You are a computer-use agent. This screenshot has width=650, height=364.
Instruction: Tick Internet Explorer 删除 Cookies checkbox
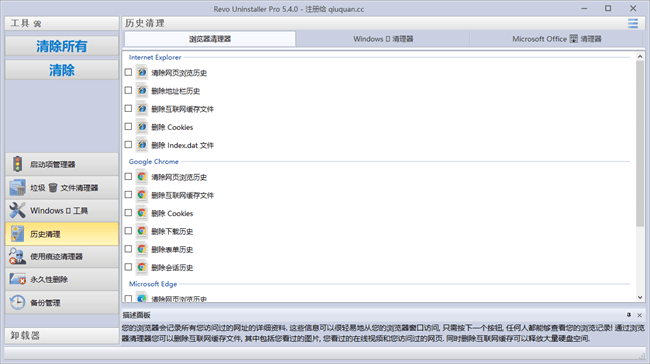[x=128, y=126]
